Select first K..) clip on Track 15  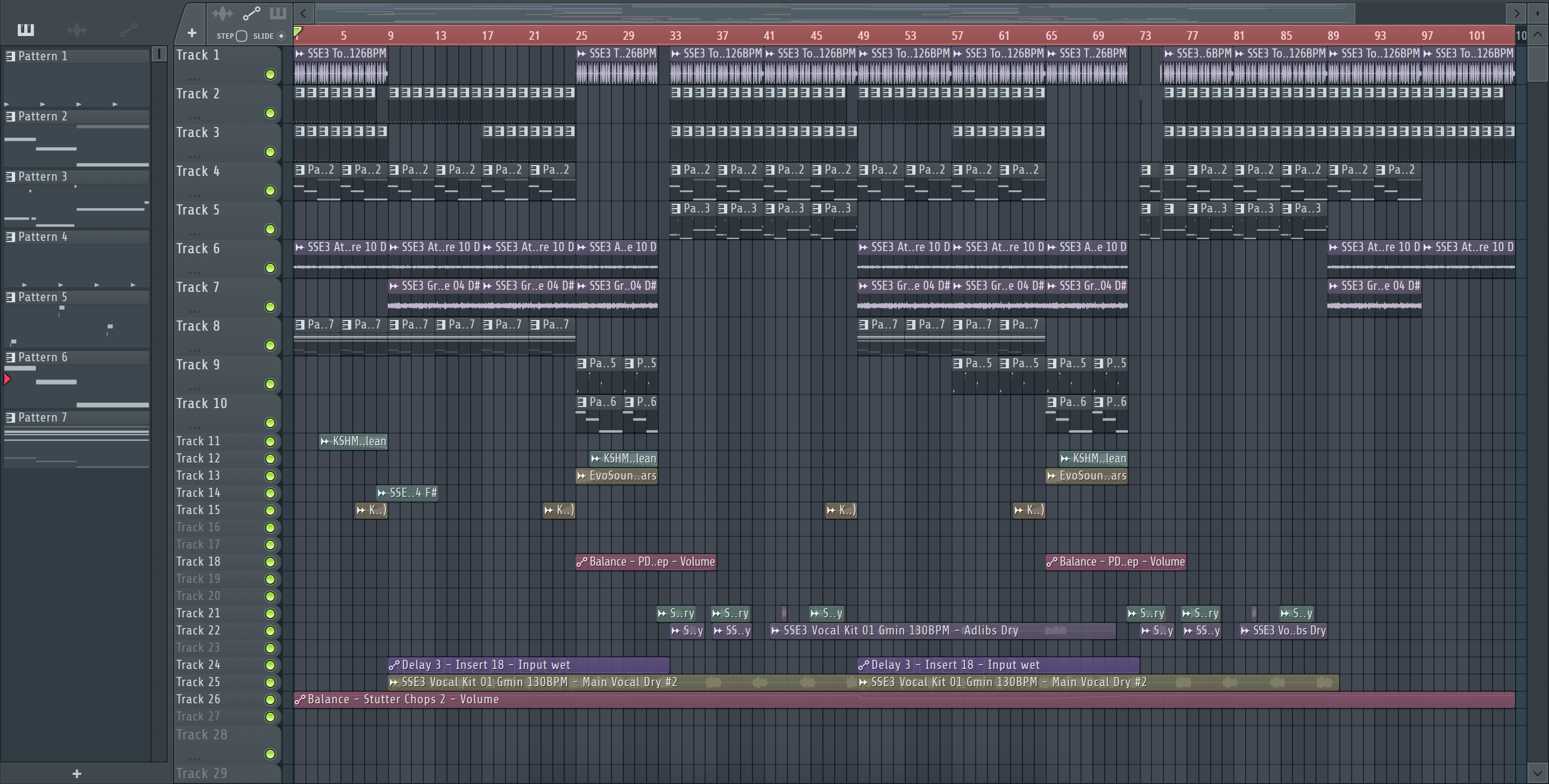pos(371,510)
